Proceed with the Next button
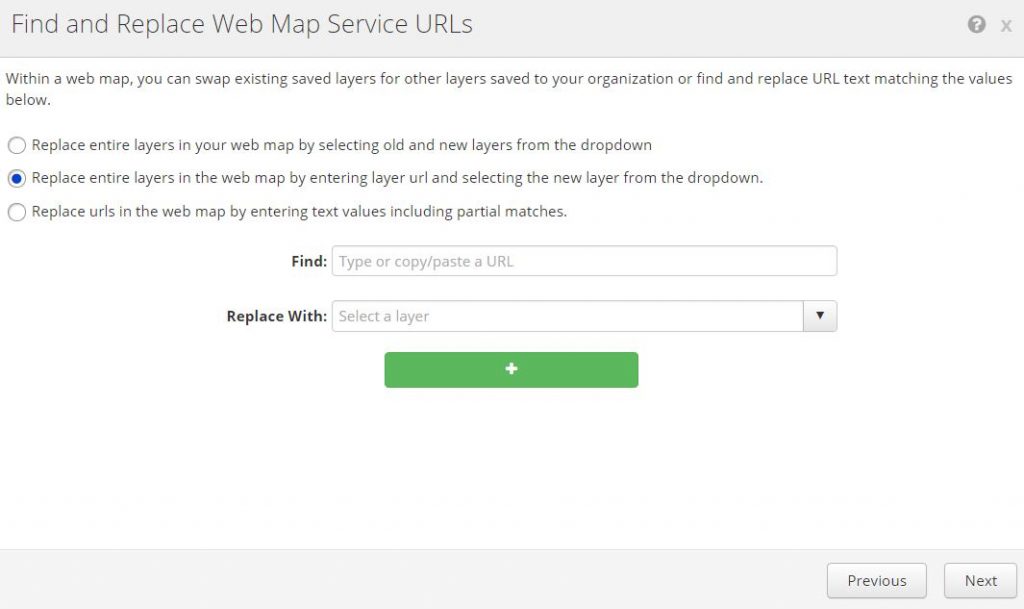This screenshot has height=609, width=1024. [x=980, y=580]
